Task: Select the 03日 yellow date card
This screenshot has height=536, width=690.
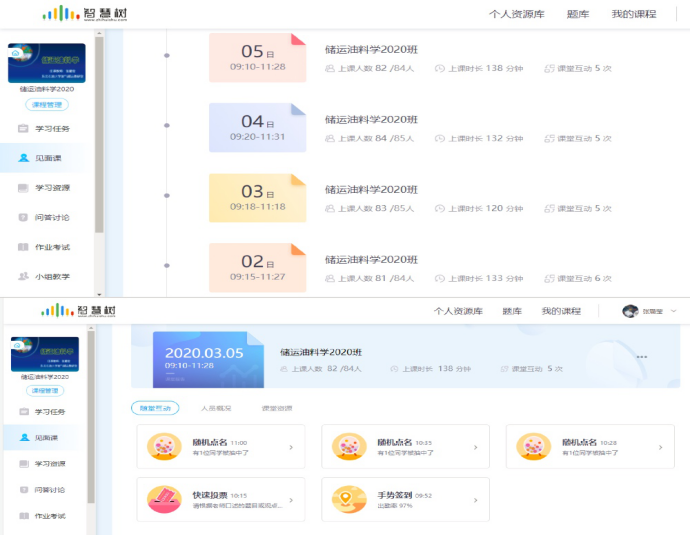Action: click(x=257, y=198)
